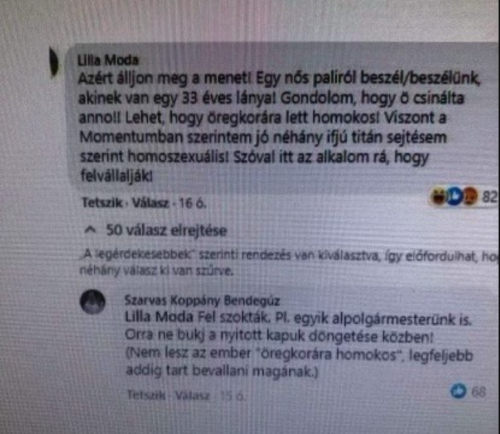Open Lilla Moda's profile picture

coord(54,62)
